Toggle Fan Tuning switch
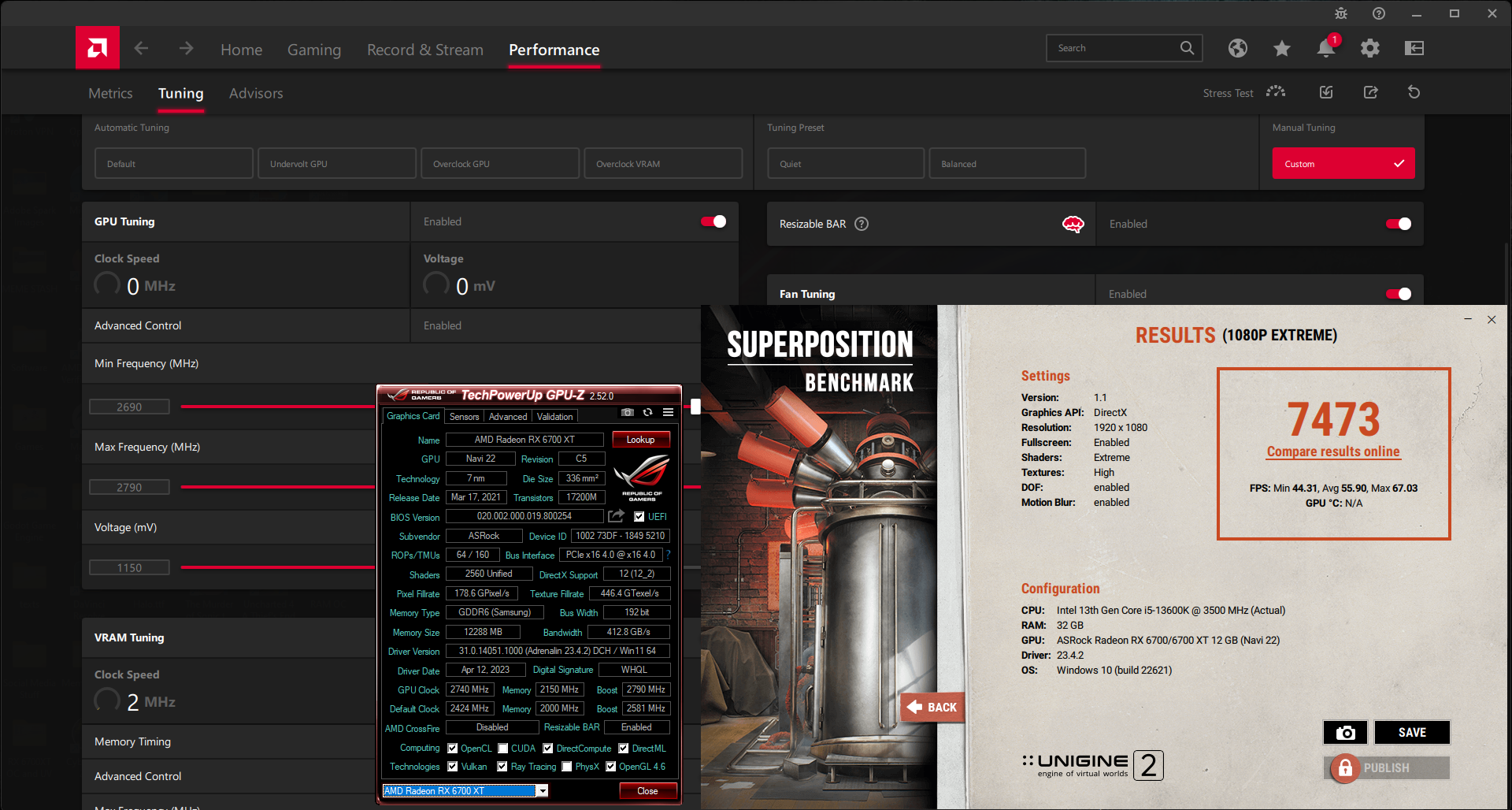The image size is (1512, 810). (1399, 294)
